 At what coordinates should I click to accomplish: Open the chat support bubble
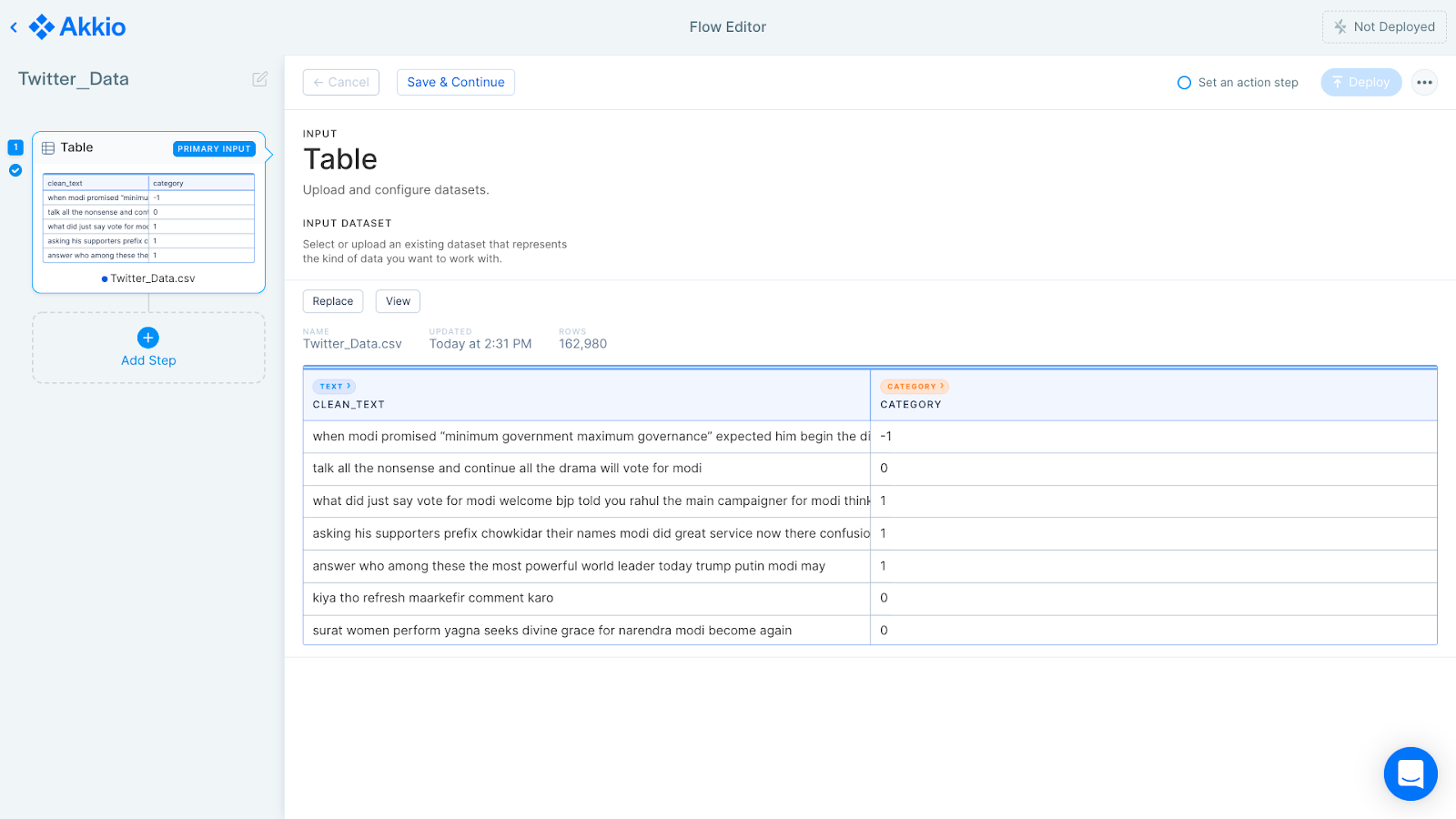click(1410, 773)
